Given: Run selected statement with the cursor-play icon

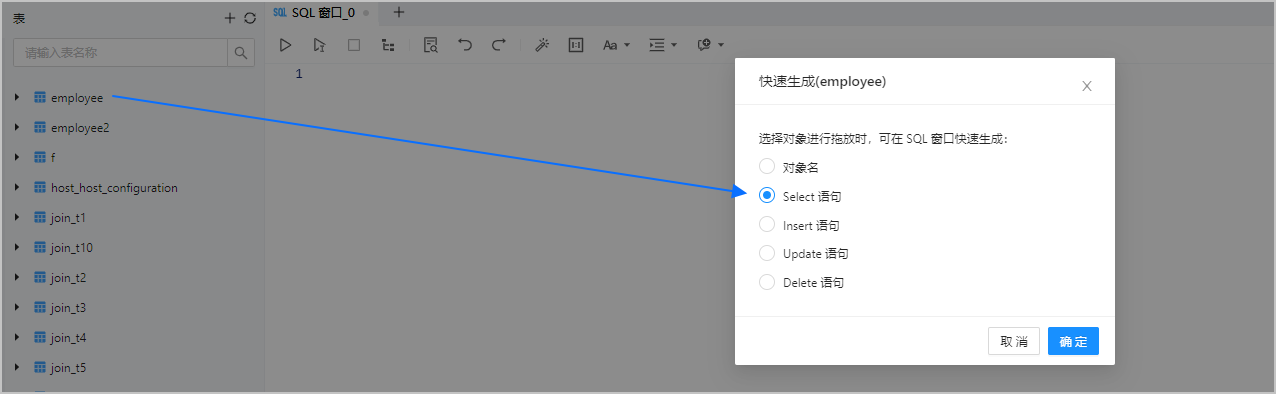Looking at the screenshot, I should (x=319, y=45).
